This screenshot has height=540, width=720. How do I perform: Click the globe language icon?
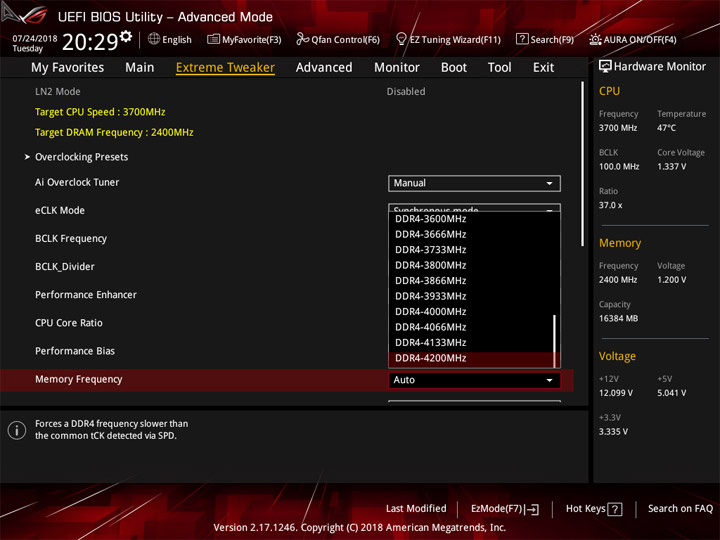[154, 39]
